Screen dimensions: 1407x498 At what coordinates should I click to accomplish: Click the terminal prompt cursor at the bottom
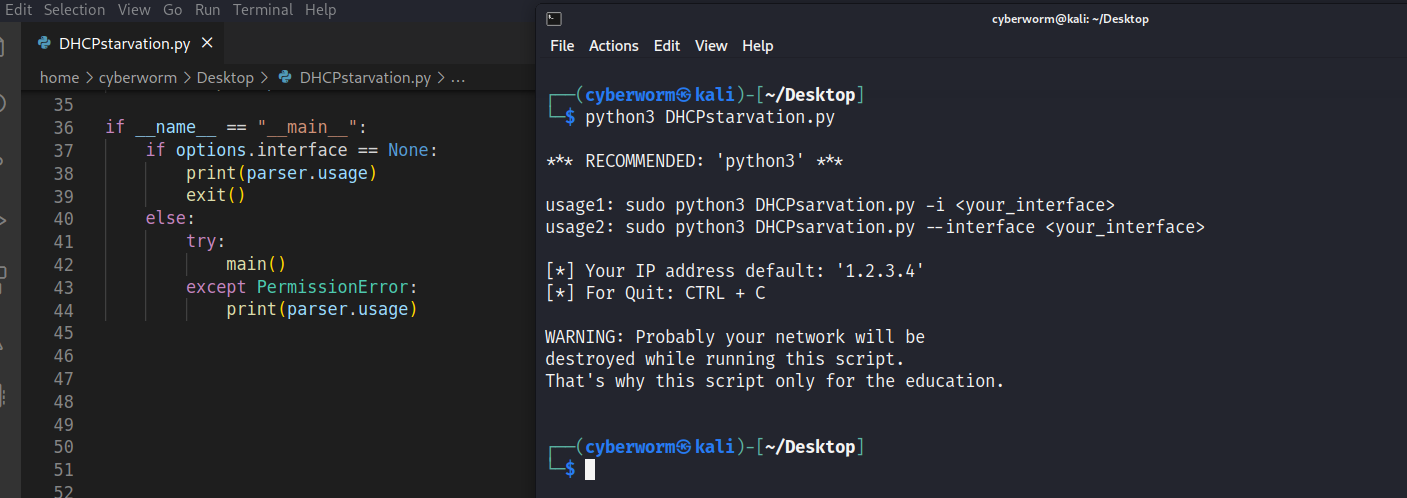pyautogui.click(x=590, y=469)
